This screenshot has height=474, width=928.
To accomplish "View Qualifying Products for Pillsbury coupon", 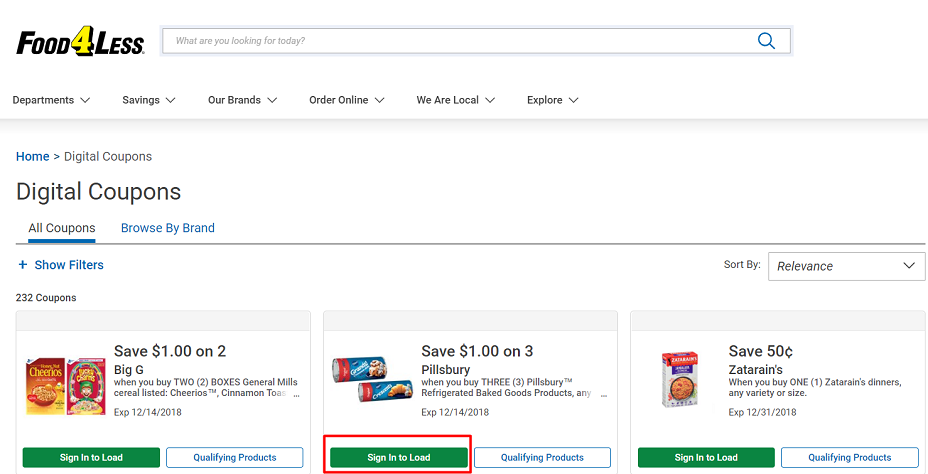I will tap(542, 457).
